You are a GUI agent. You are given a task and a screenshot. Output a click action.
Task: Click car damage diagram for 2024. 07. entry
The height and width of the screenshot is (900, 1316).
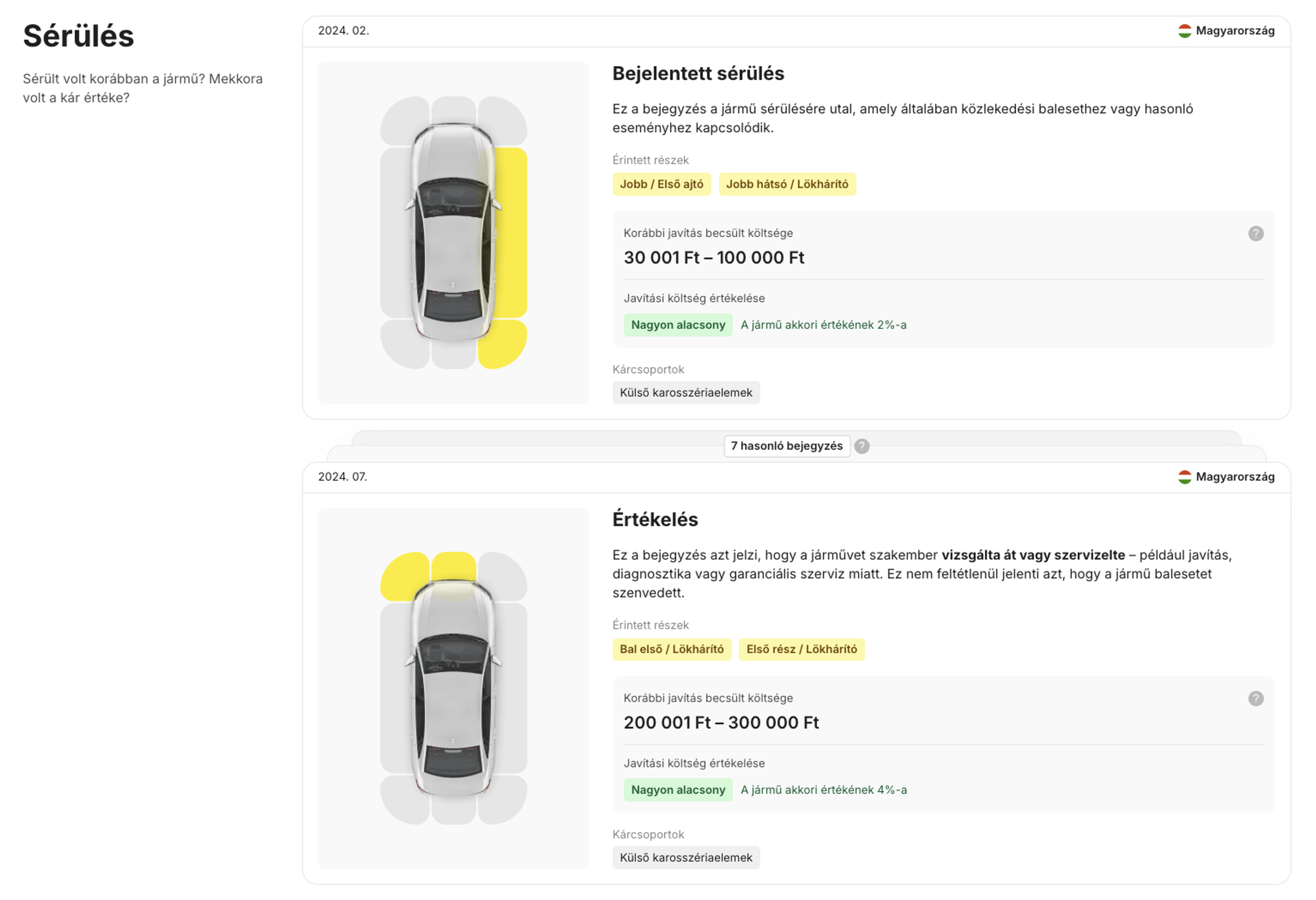(x=453, y=688)
